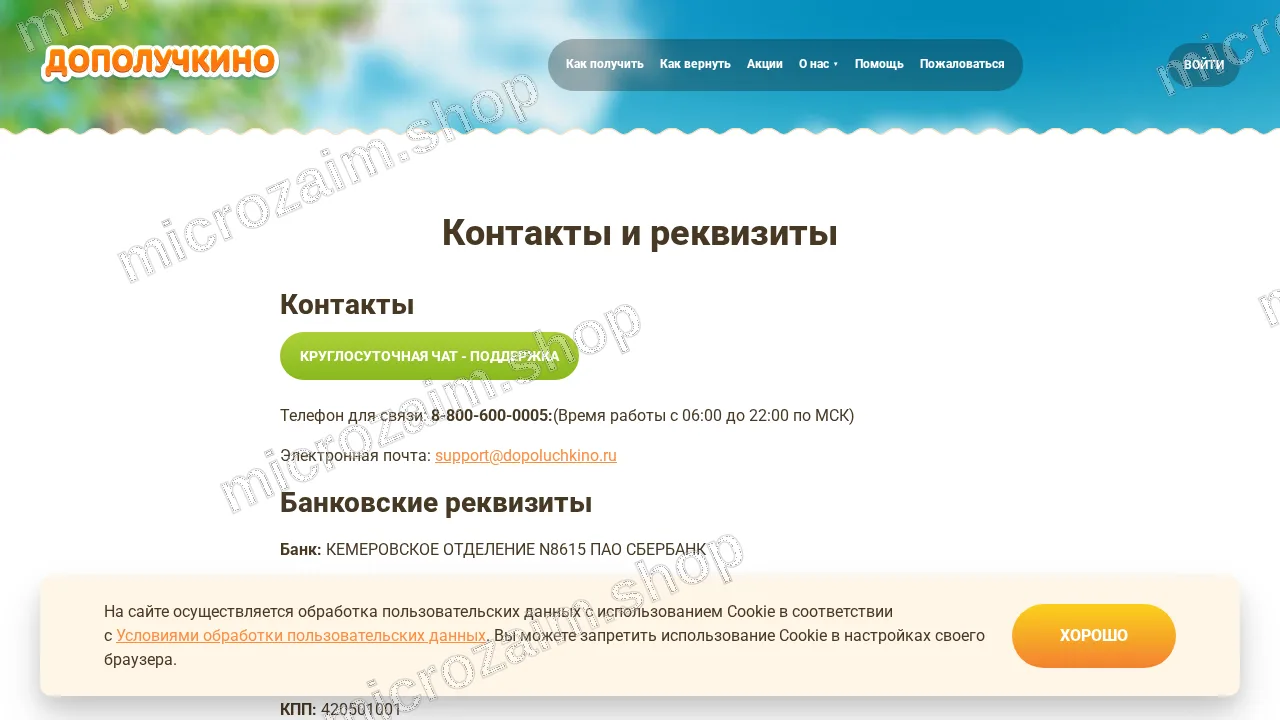Expand the О нас dropdown menu

(818, 64)
